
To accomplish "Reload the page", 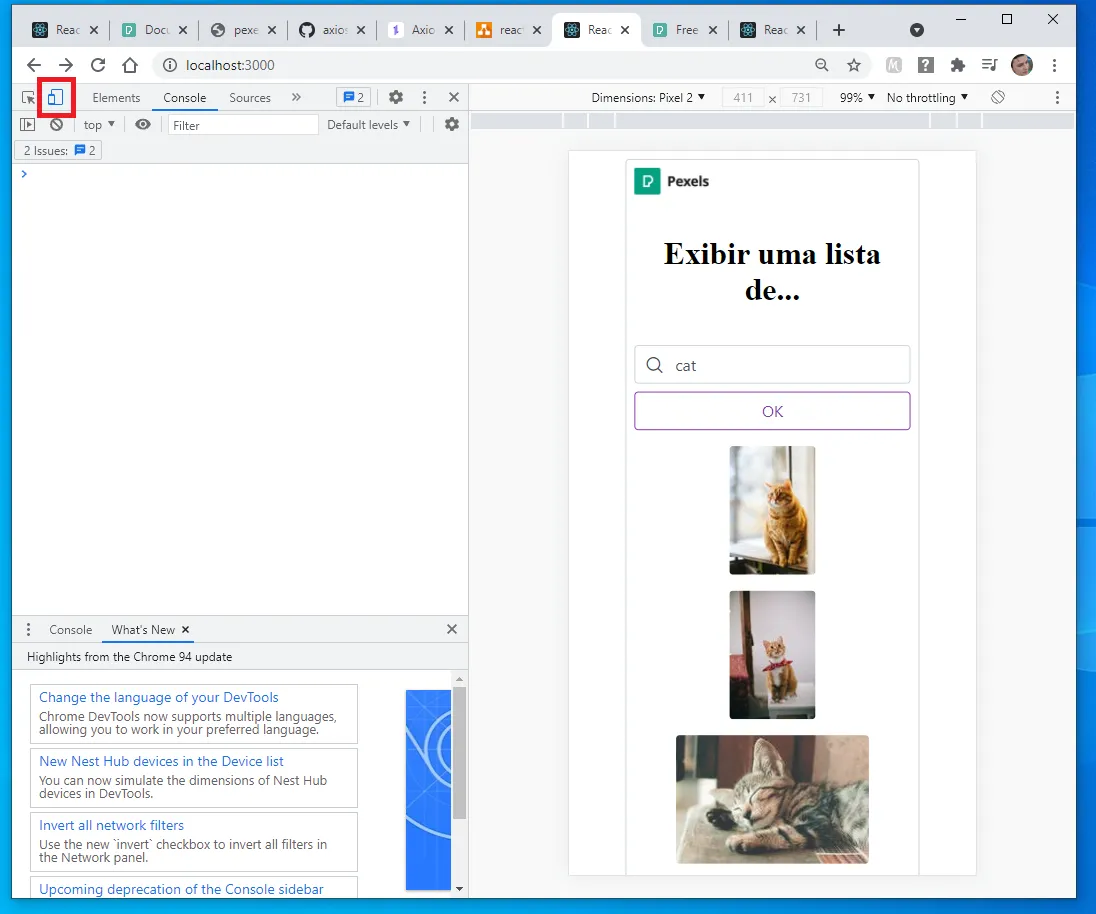I will pos(98,65).
